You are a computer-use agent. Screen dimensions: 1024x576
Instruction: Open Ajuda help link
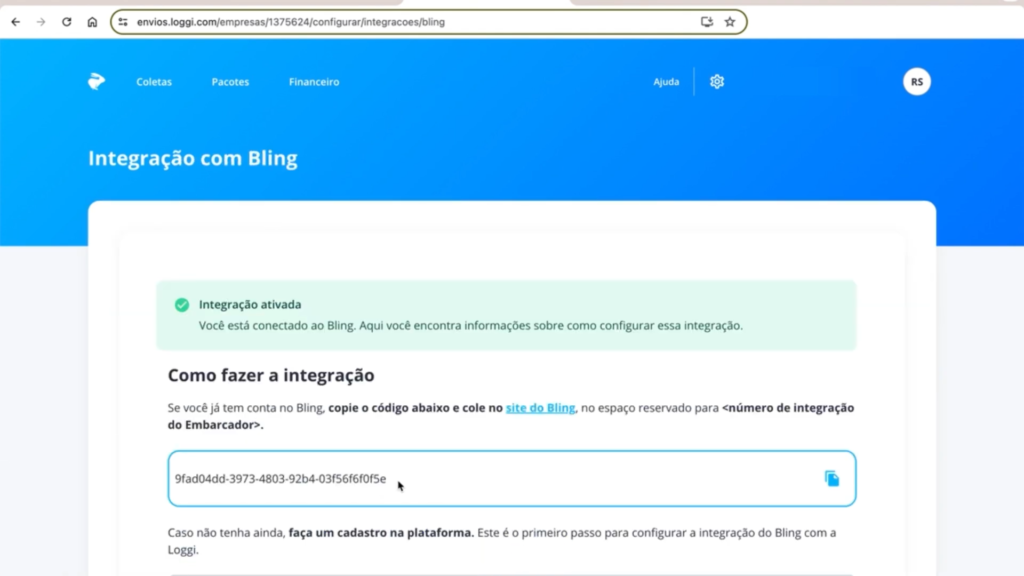click(666, 82)
